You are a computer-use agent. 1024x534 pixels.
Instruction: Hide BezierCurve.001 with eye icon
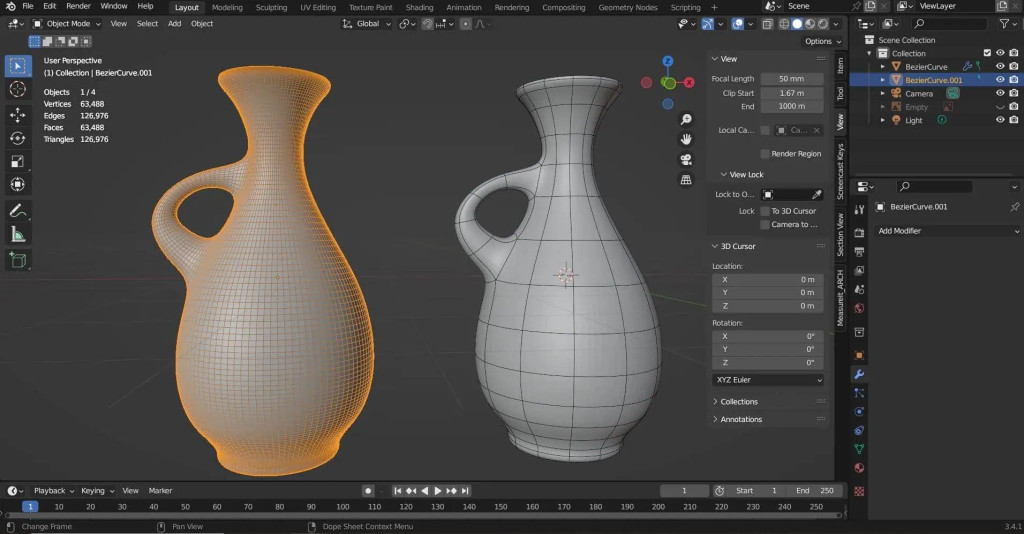pos(1000,80)
